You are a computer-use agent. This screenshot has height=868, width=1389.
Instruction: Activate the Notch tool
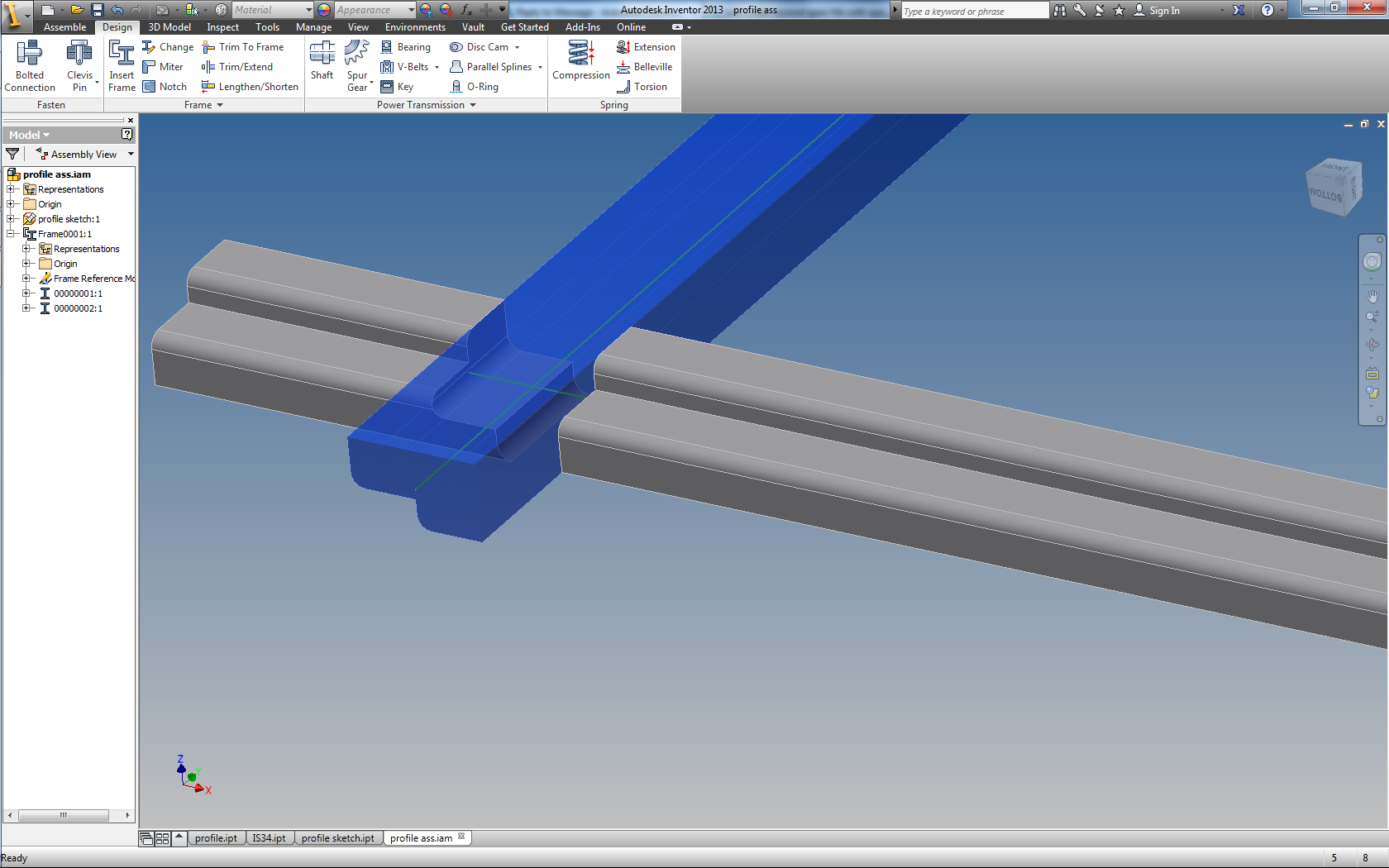pyautogui.click(x=165, y=87)
